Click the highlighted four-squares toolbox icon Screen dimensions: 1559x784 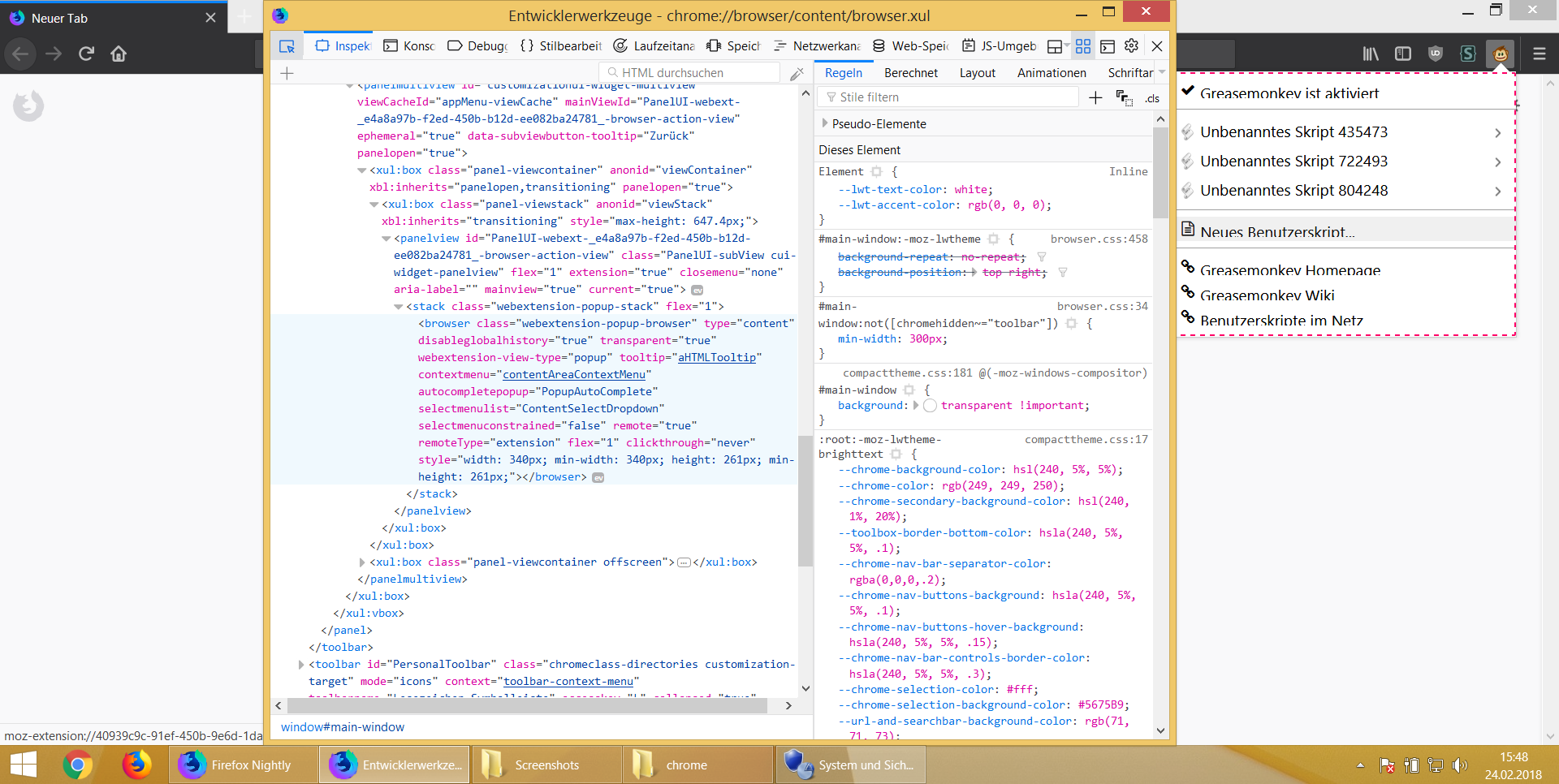[x=1083, y=46]
